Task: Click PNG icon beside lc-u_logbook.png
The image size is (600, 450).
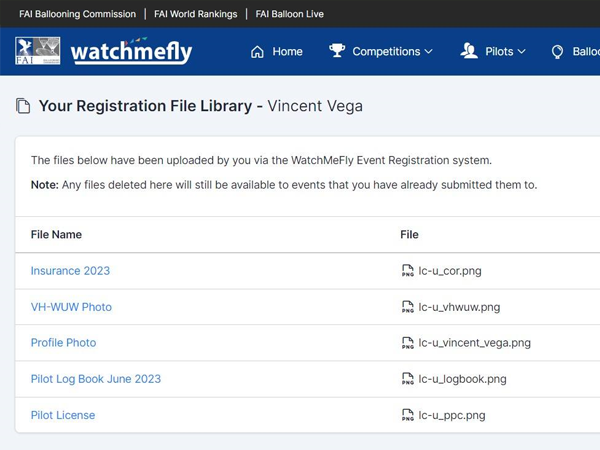Action: [x=407, y=379]
